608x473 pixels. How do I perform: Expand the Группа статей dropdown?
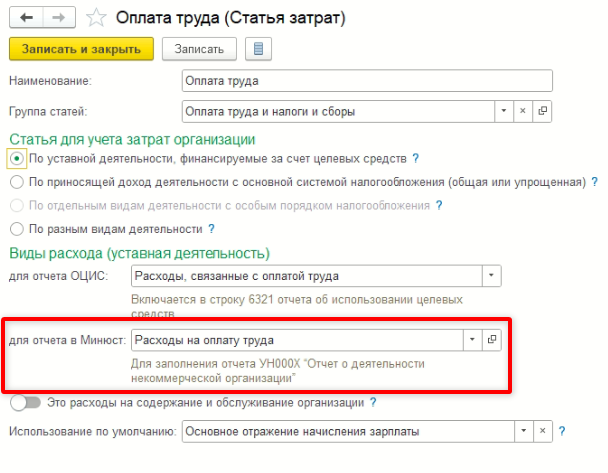[x=504, y=111]
